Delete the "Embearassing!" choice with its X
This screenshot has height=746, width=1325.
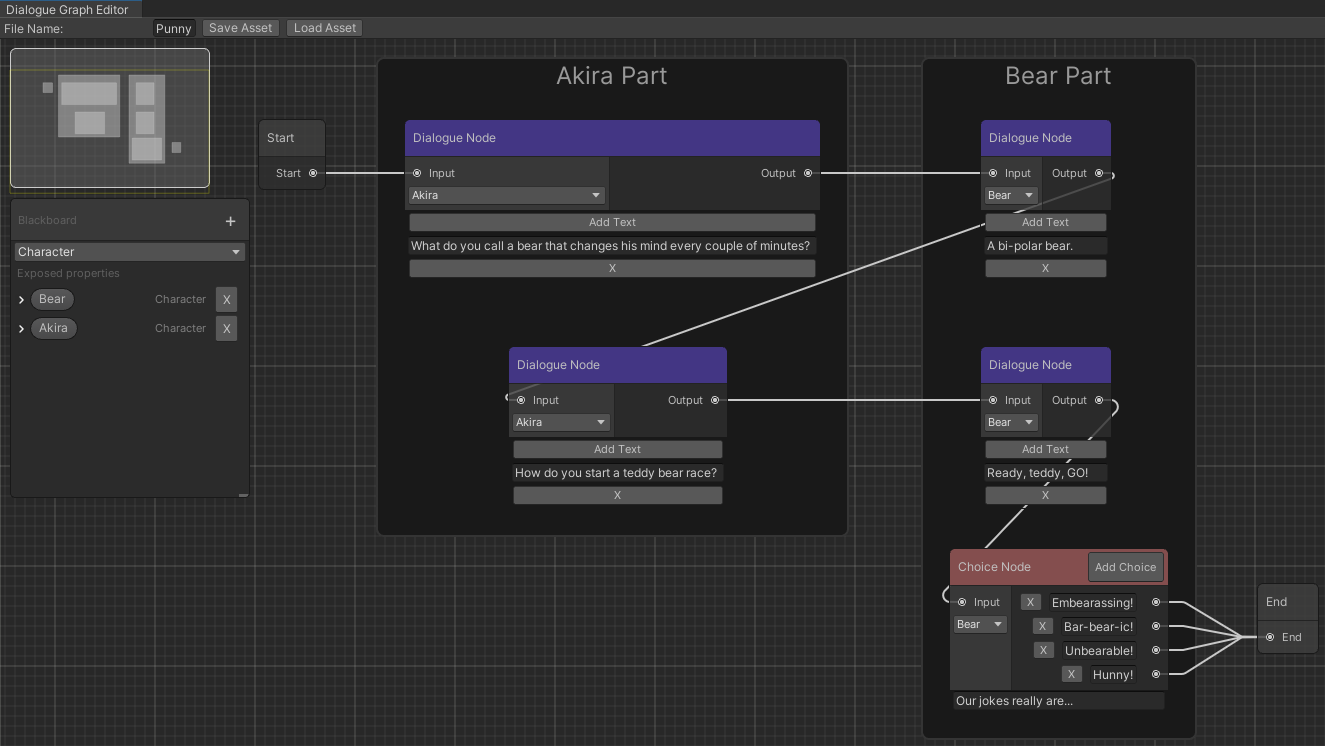point(1030,601)
